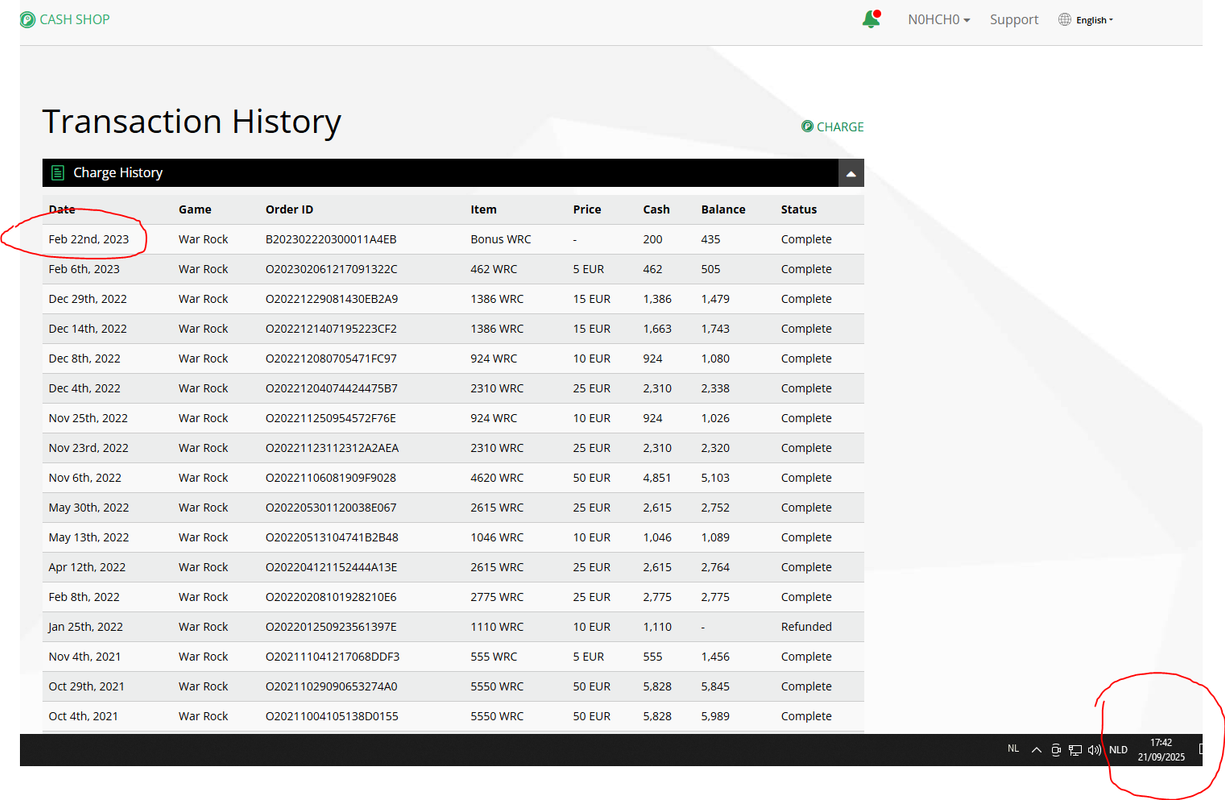Screen dimensions: 1225x800
Task: Select order ID O20220513104741B2B48
Action: (331, 538)
